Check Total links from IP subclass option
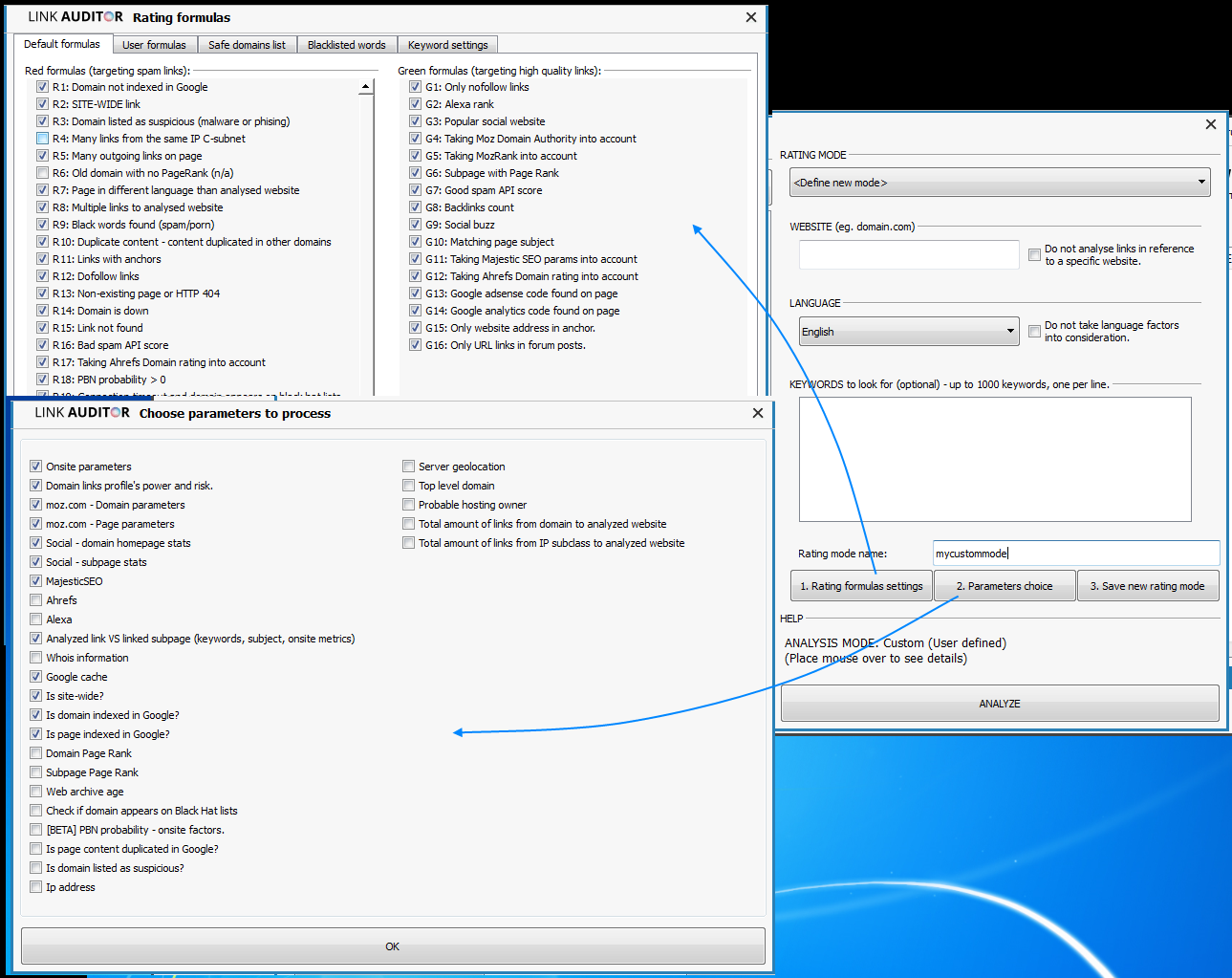Image resolution: width=1232 pixels, height=978 pixels. coord(408,543)
